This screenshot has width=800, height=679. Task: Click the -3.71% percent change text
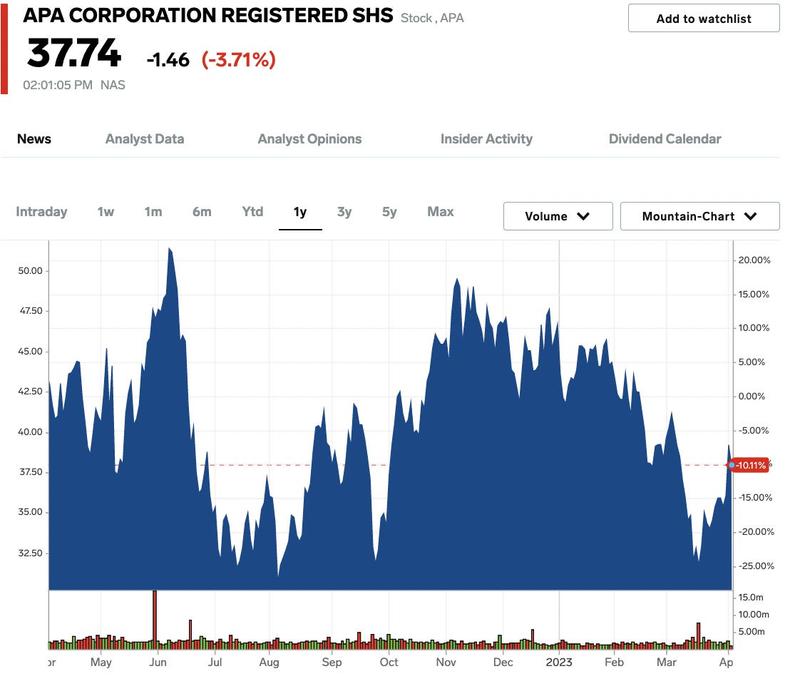(238, 60)
